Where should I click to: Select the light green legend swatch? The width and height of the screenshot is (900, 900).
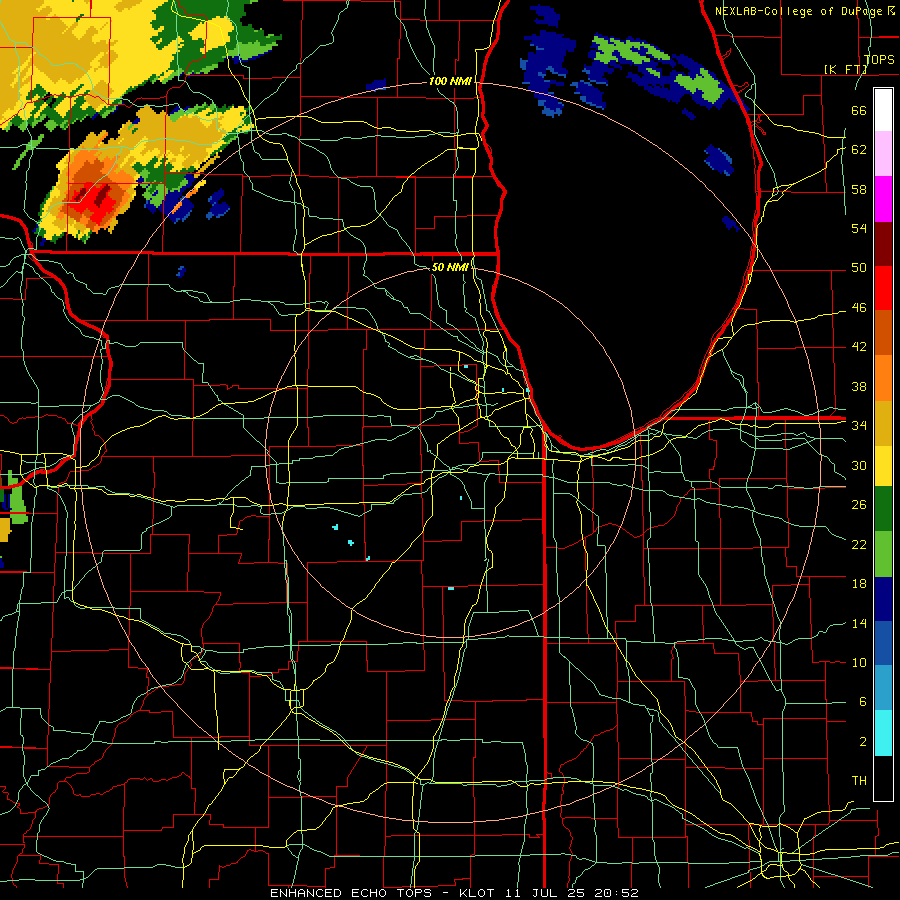point(883,554)
